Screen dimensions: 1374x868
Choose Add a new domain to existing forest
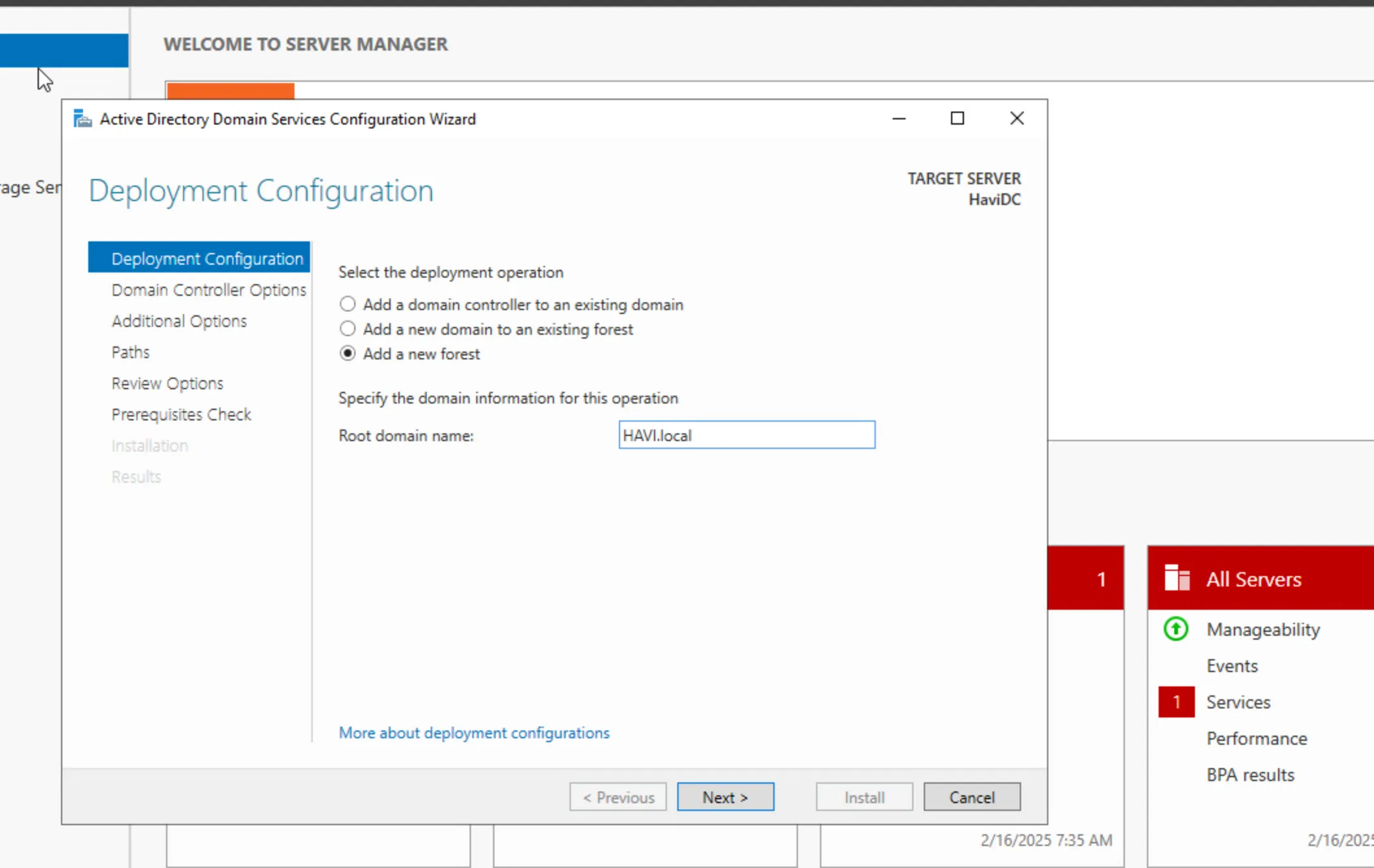pyautogui.click(x=348, y=329)
